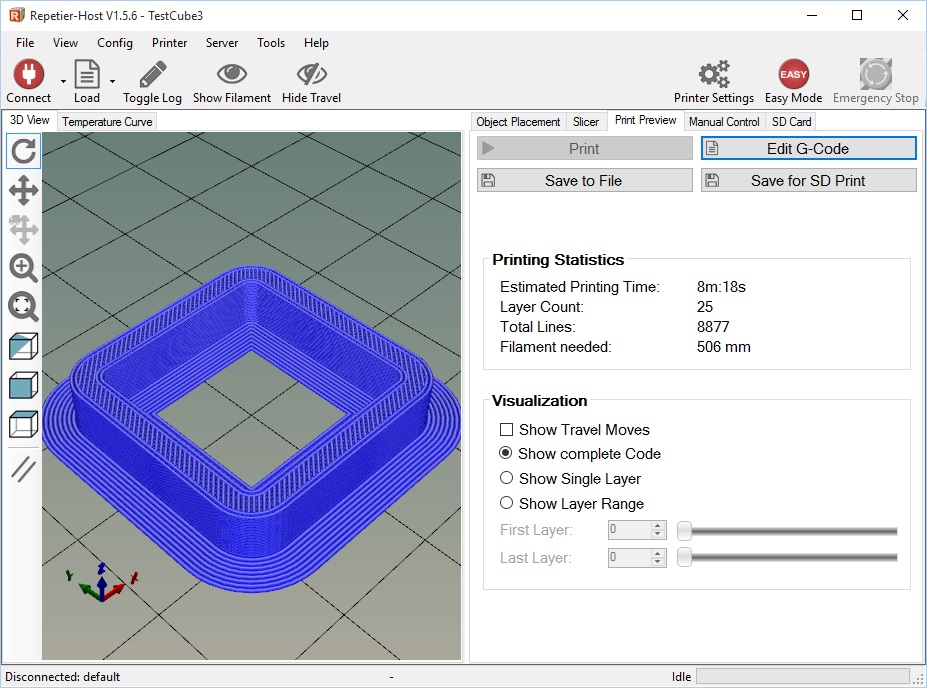Switch to the Temperature Curve tab
The image size is (927, 688).
pyautogui.click(x=107, y=122)
